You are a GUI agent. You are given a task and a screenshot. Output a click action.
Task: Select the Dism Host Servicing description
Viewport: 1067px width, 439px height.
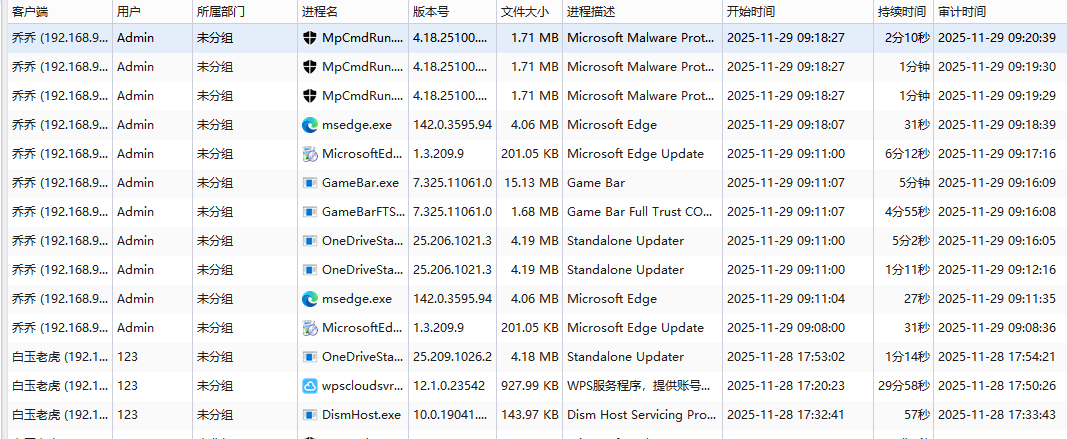coord(642,414)
